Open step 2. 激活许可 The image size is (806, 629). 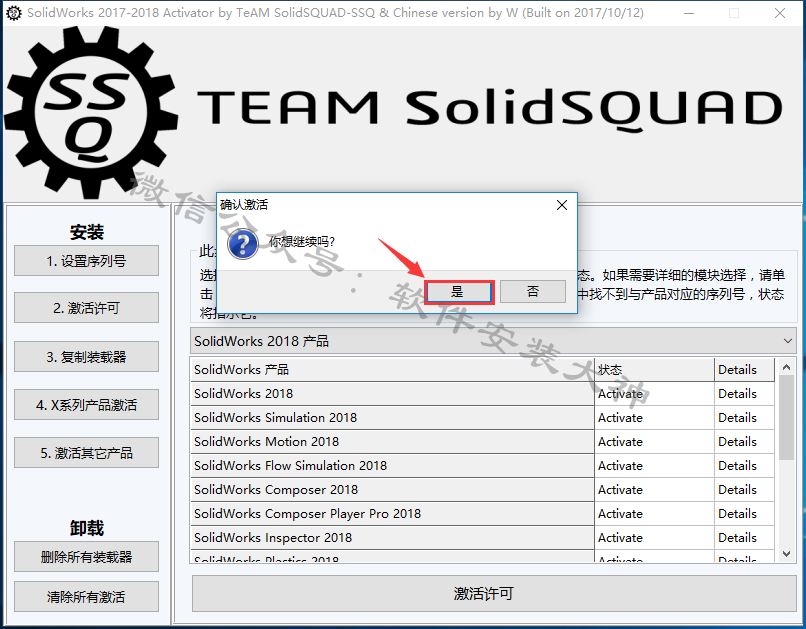pos(86,308)
